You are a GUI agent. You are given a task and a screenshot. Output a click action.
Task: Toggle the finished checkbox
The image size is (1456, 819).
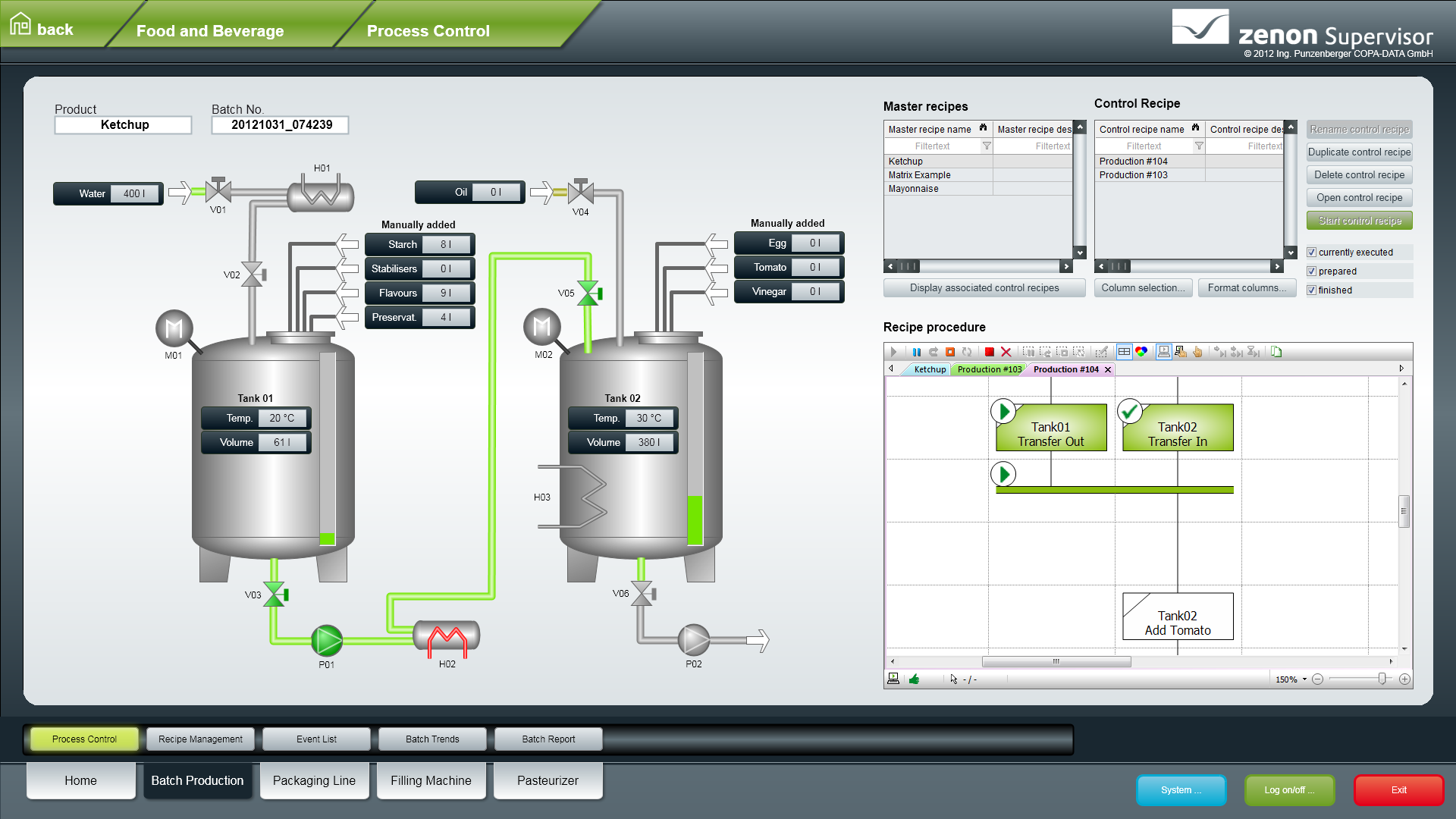coord(1311,290)
